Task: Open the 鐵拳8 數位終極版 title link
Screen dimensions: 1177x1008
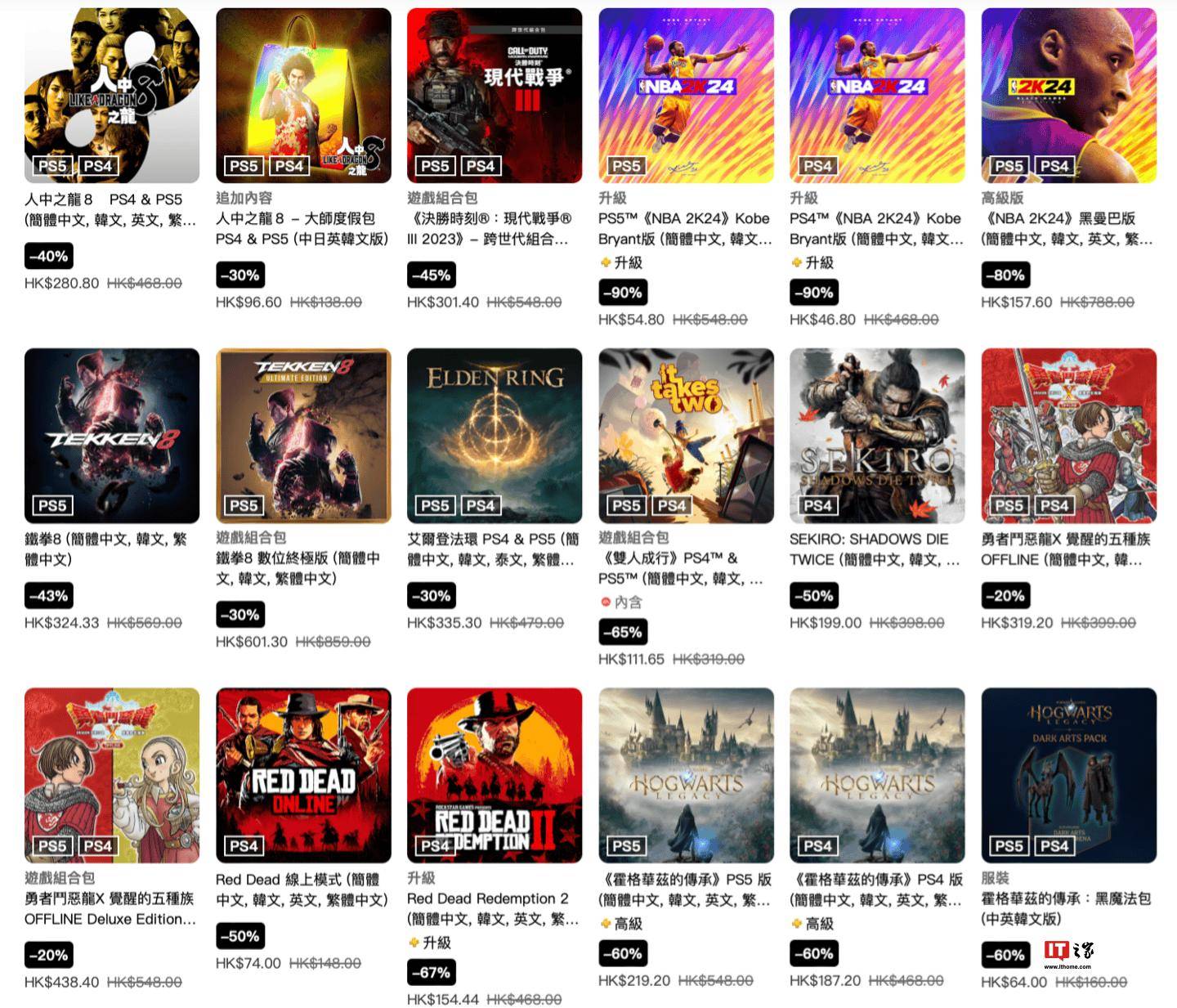Action: pyautogui.click(x=298, y=568)
